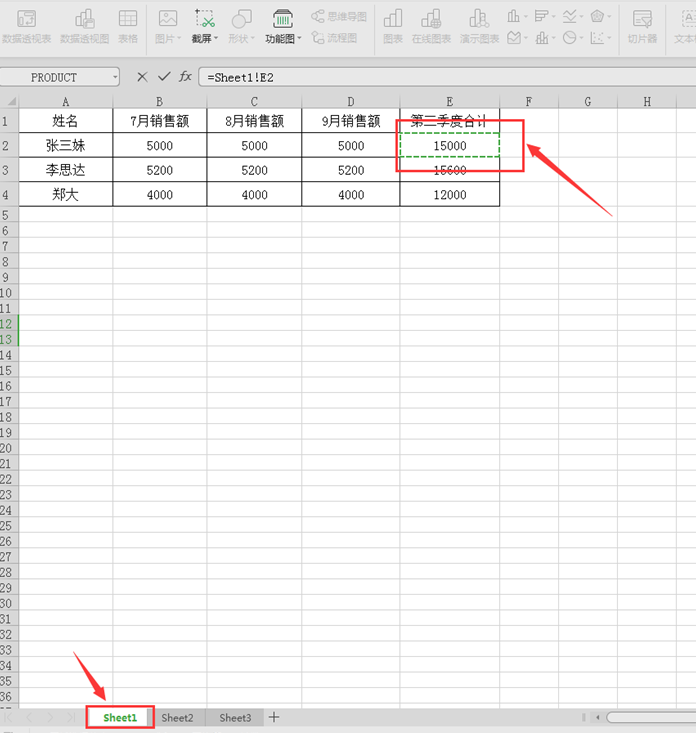696x733 pixels.
Task: Insert a slicer (切片器)
Action: click(642, 26)
